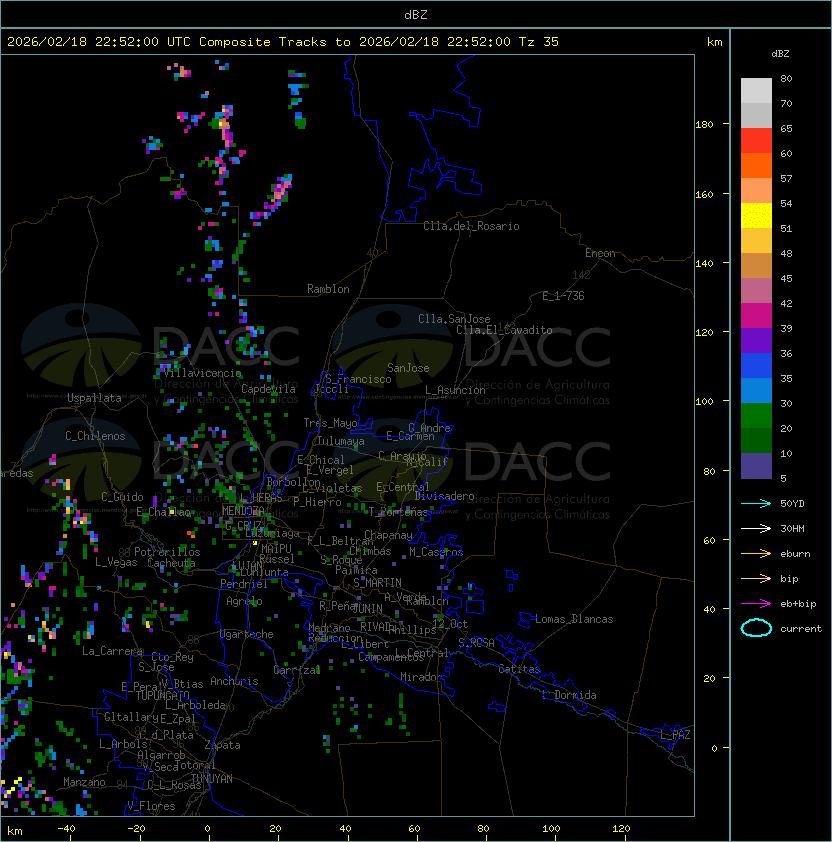The width and height of the screenshot is (832, 842).
Task: Click the 'dBZ' heading above the color scale
Action: (x=780, y=54)
